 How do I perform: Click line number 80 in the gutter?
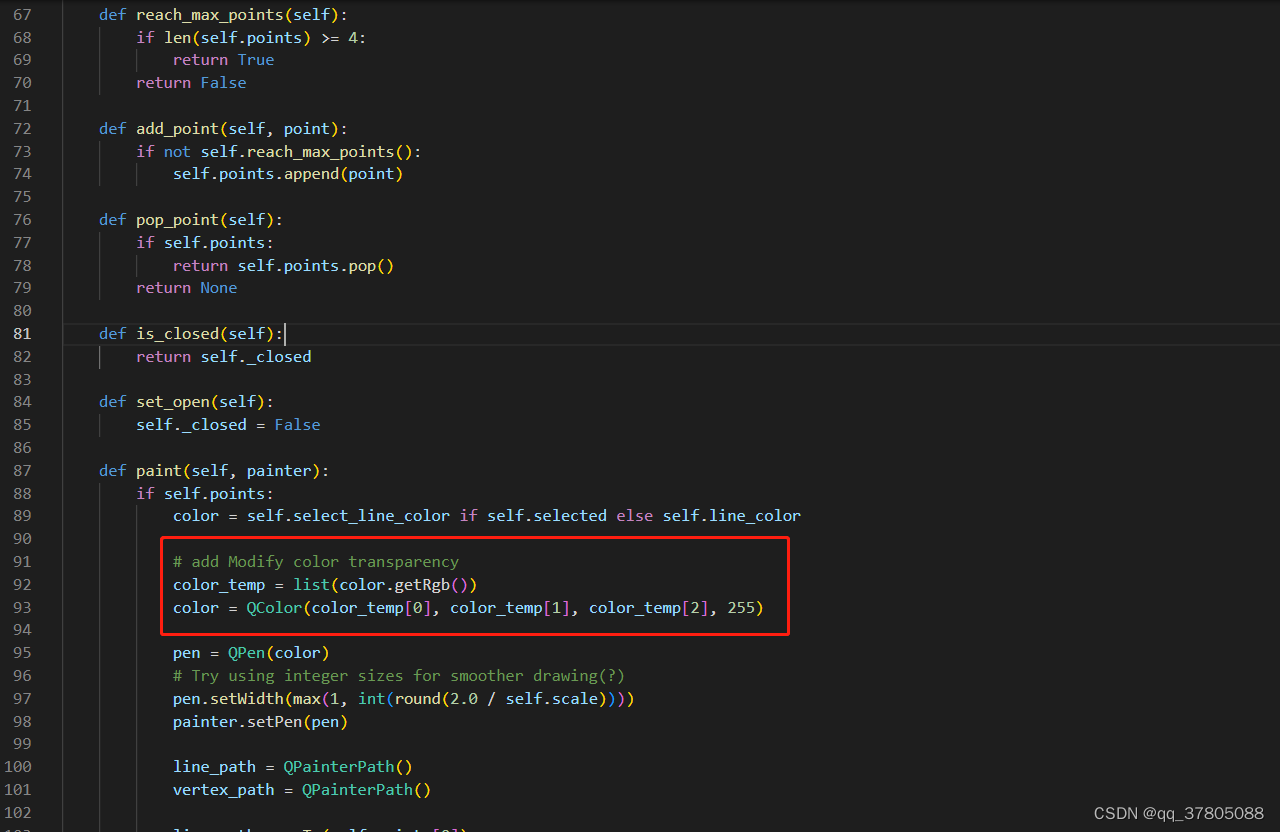pyautogui.click(x=22, y=311)
